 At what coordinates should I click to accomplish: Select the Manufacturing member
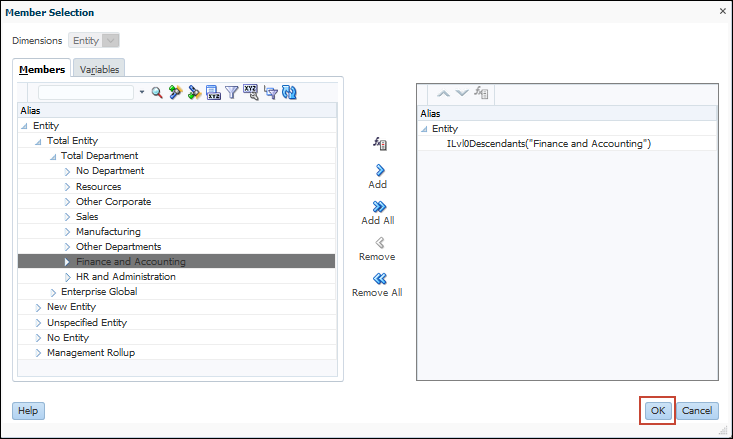point(108,231)
